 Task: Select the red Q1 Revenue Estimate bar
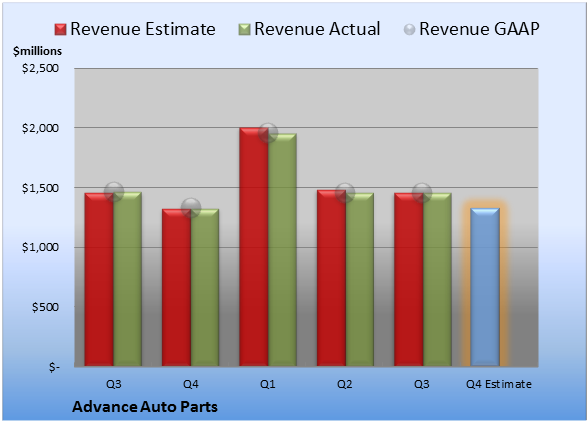click(254, 247)
